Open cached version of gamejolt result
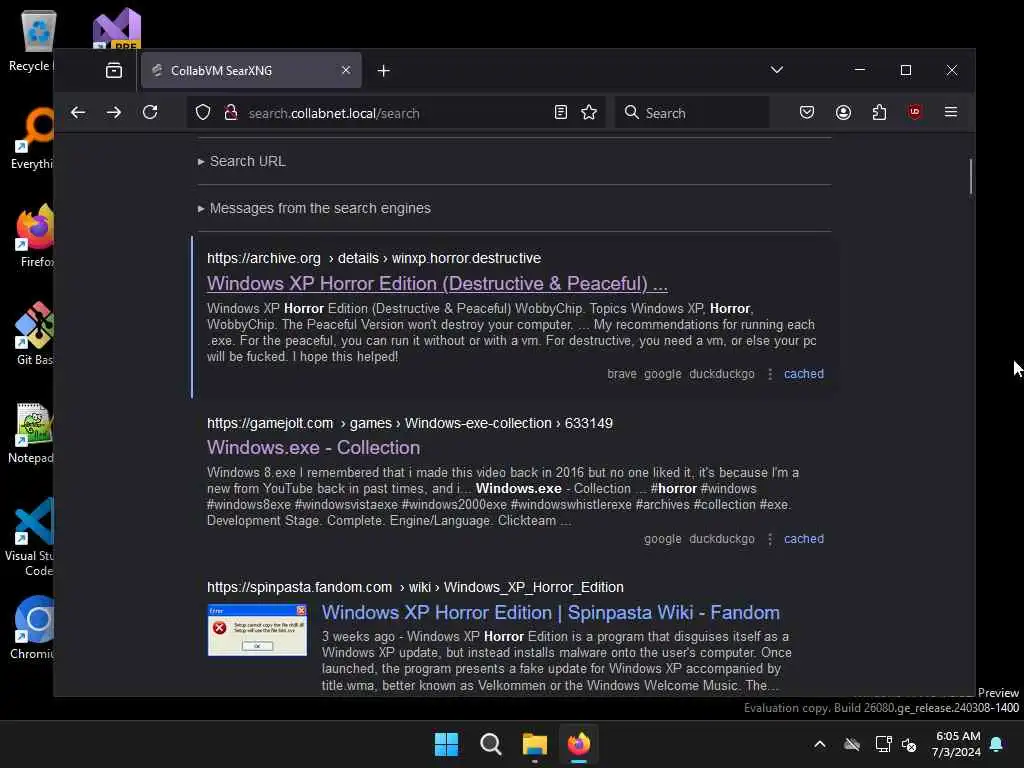 click(x=803, y=539)
